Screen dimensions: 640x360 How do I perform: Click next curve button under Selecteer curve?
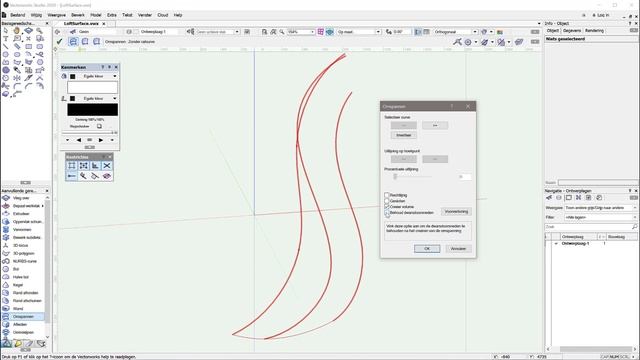pos(435,125)
